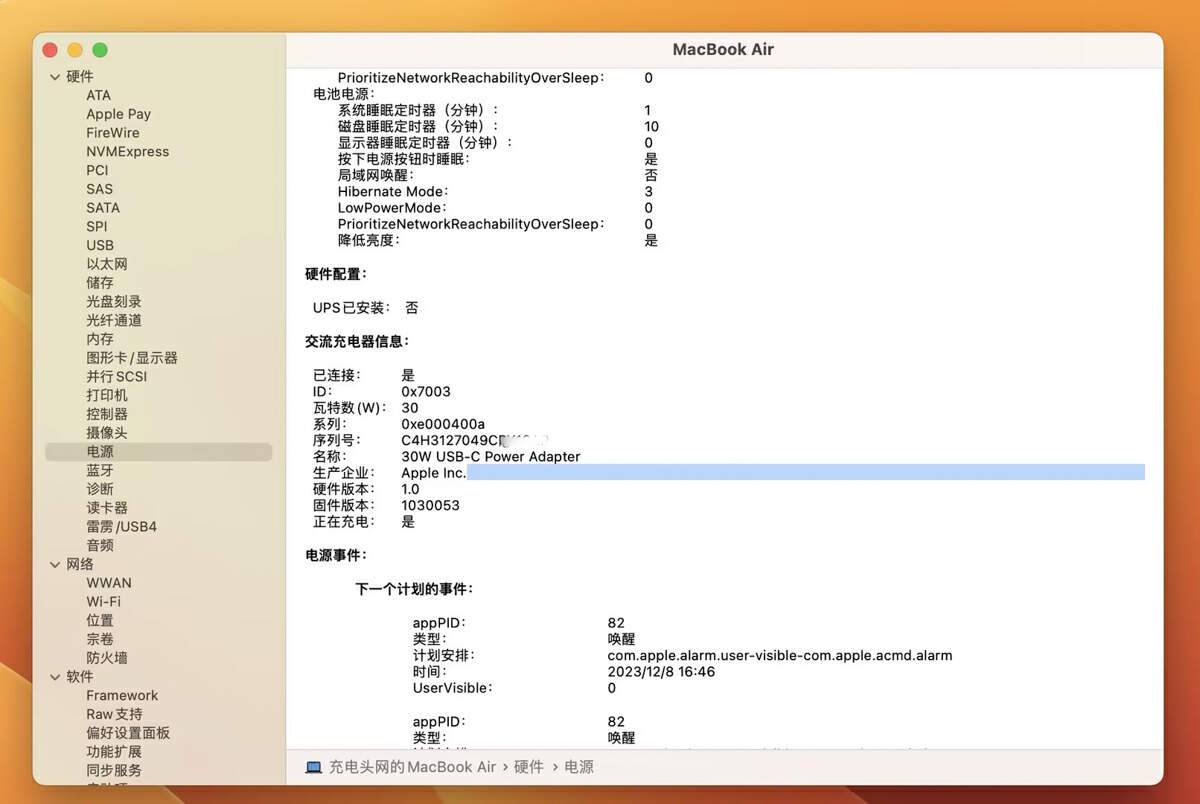Choose SATA in the hardware list

click(x=103, y=208)
